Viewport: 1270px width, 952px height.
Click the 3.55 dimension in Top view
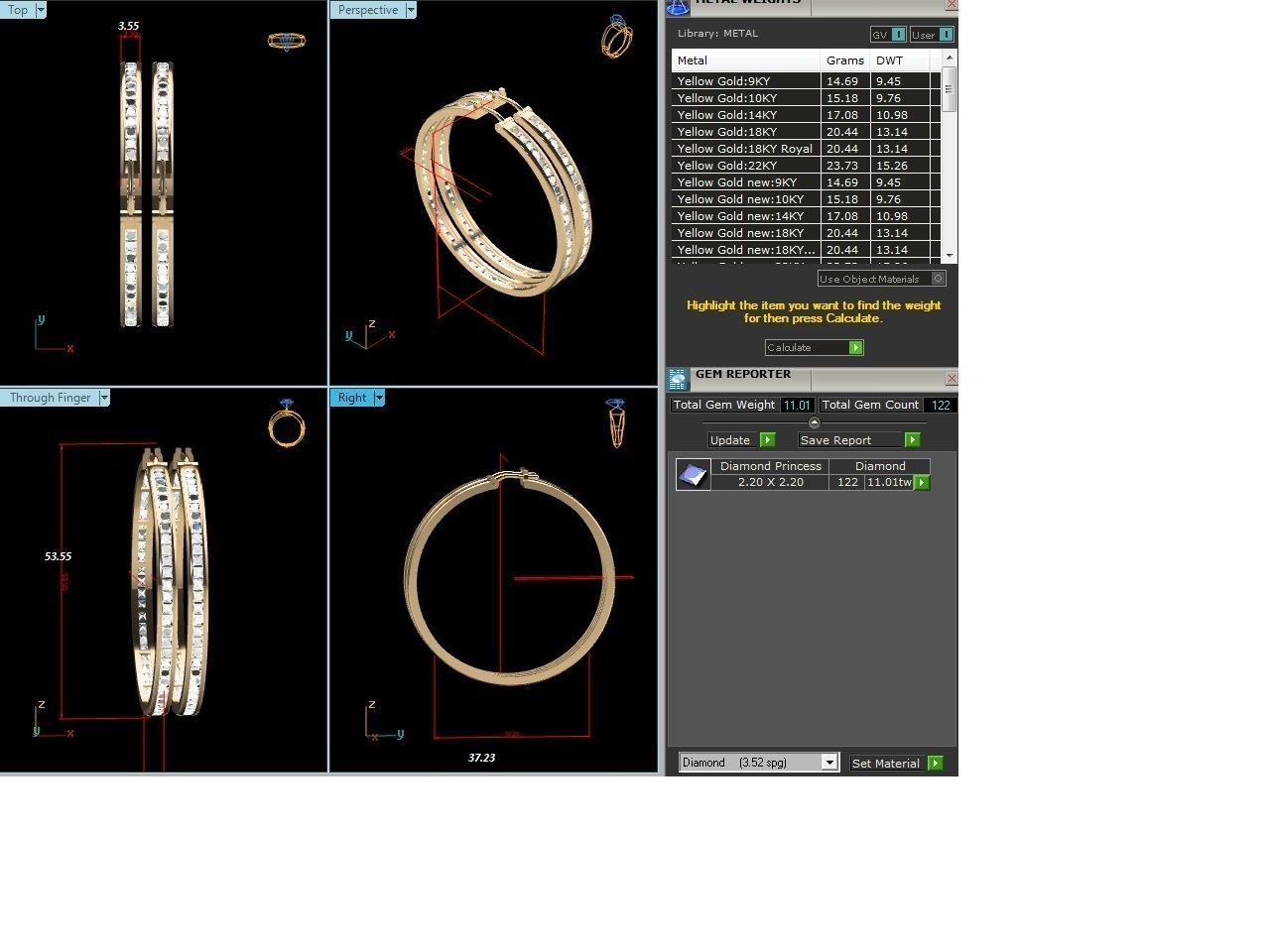pos(128,26)
